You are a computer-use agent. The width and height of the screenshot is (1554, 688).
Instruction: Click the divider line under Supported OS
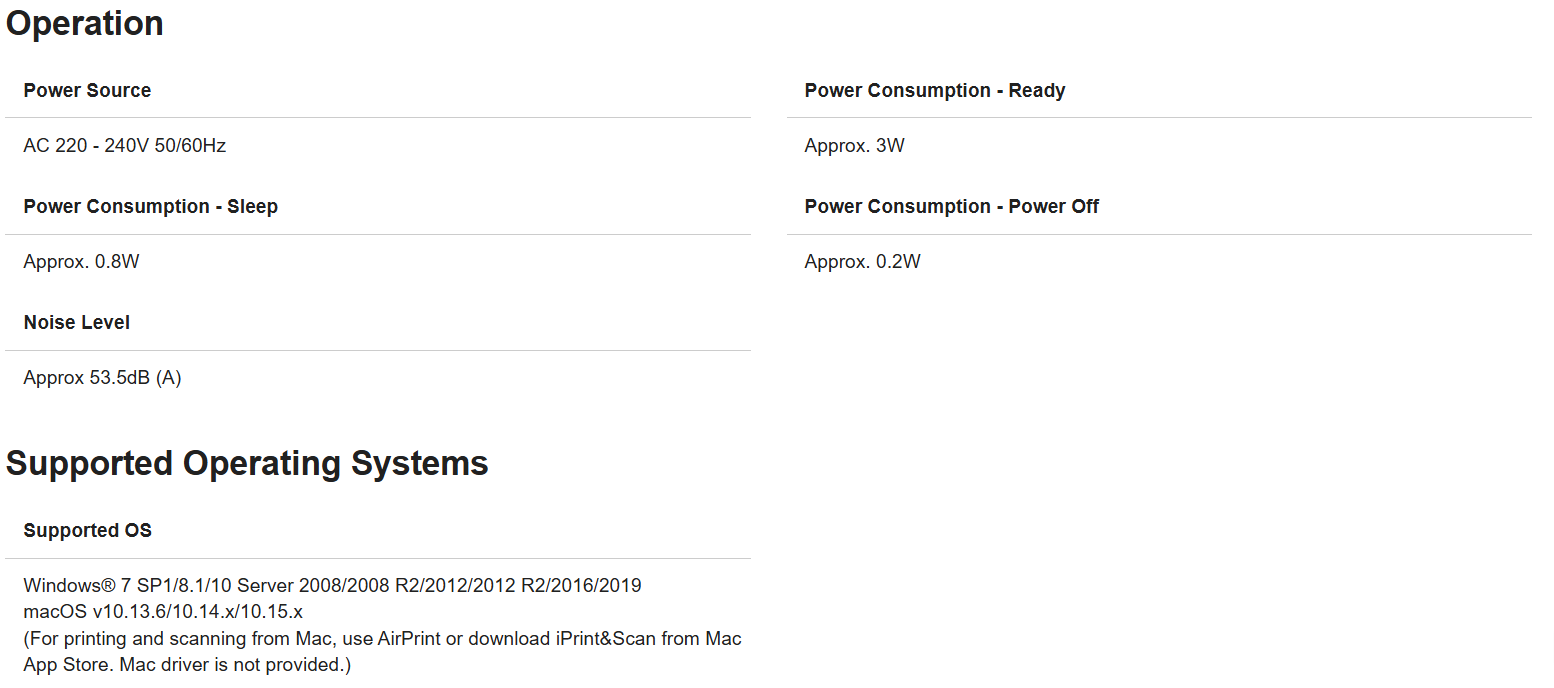pos(378,559)
